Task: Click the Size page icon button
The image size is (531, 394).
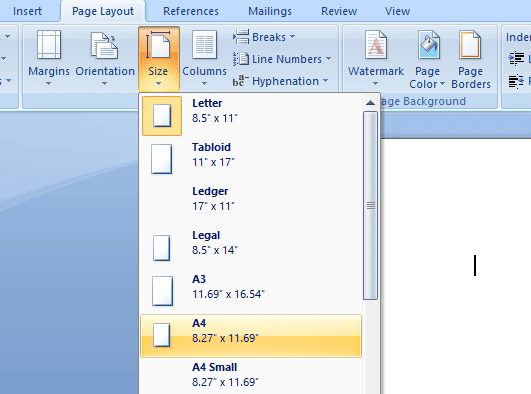Action: point(158,45)
